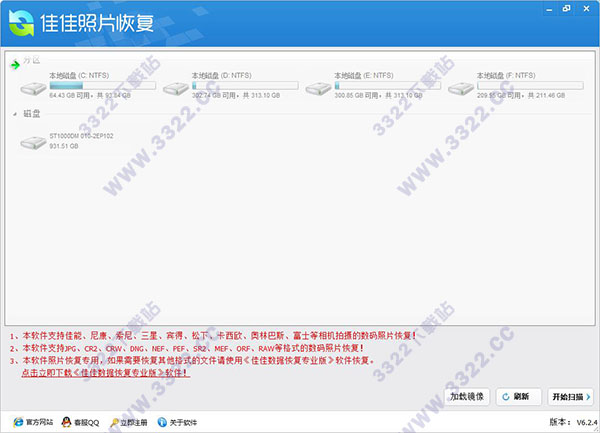Click the 开始扫描 button
This screenshot has width=600, height=433.
pyautogui.click(x=571, y=397)
